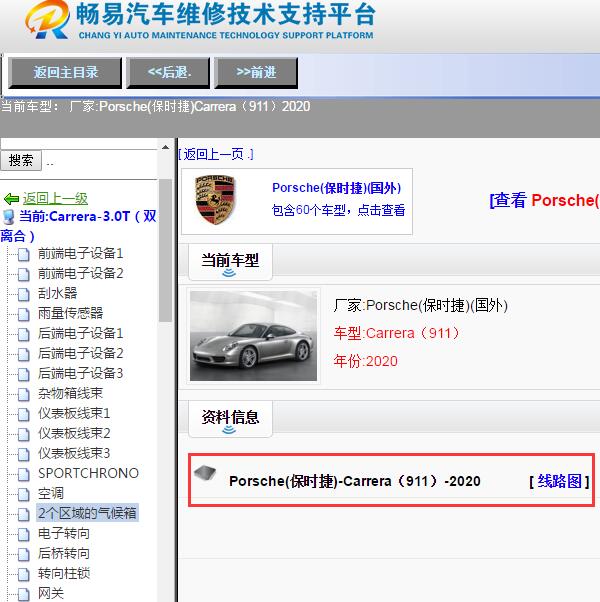Open 前端电子设备2 tree entry
600x602 pixels.
[81, 273]
